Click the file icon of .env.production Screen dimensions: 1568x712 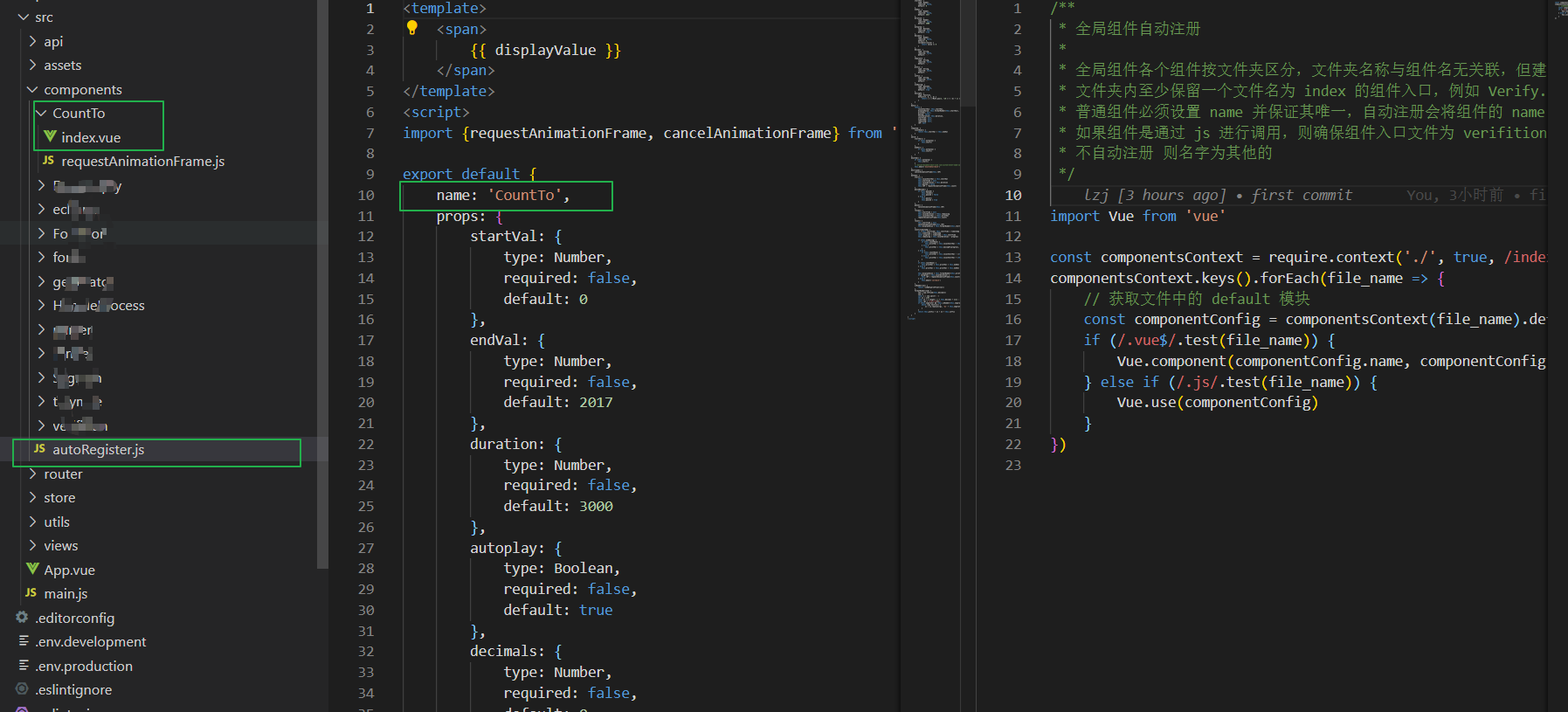[x=24, y=666]
